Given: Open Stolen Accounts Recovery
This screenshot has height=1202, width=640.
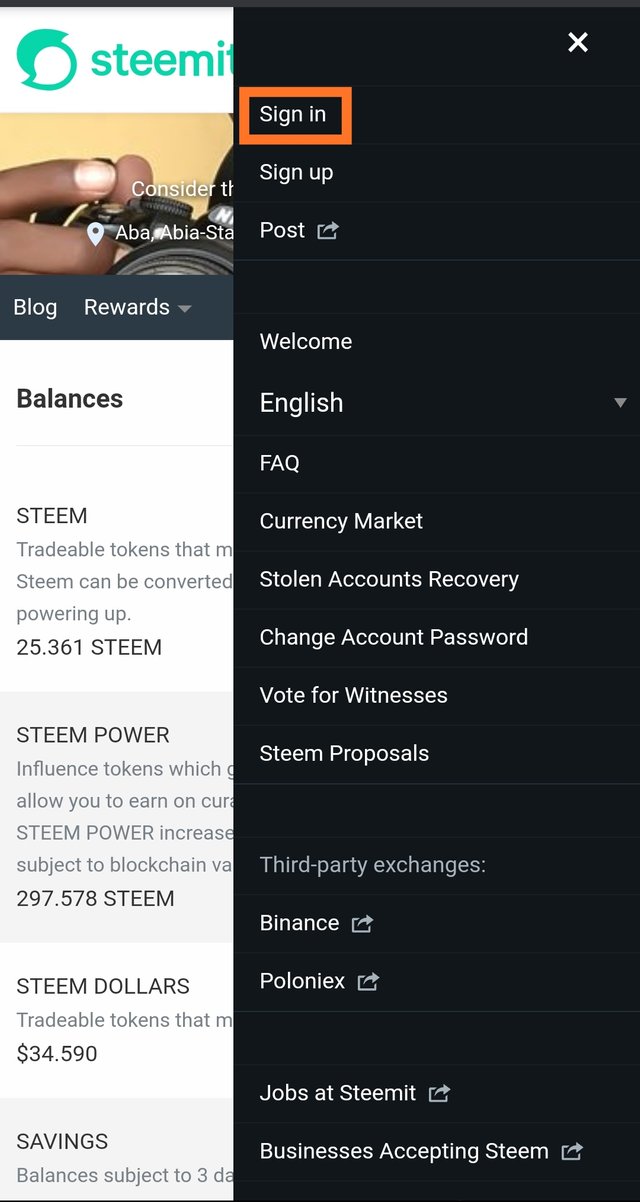Looking at the screenshot, I should (389, 579).
